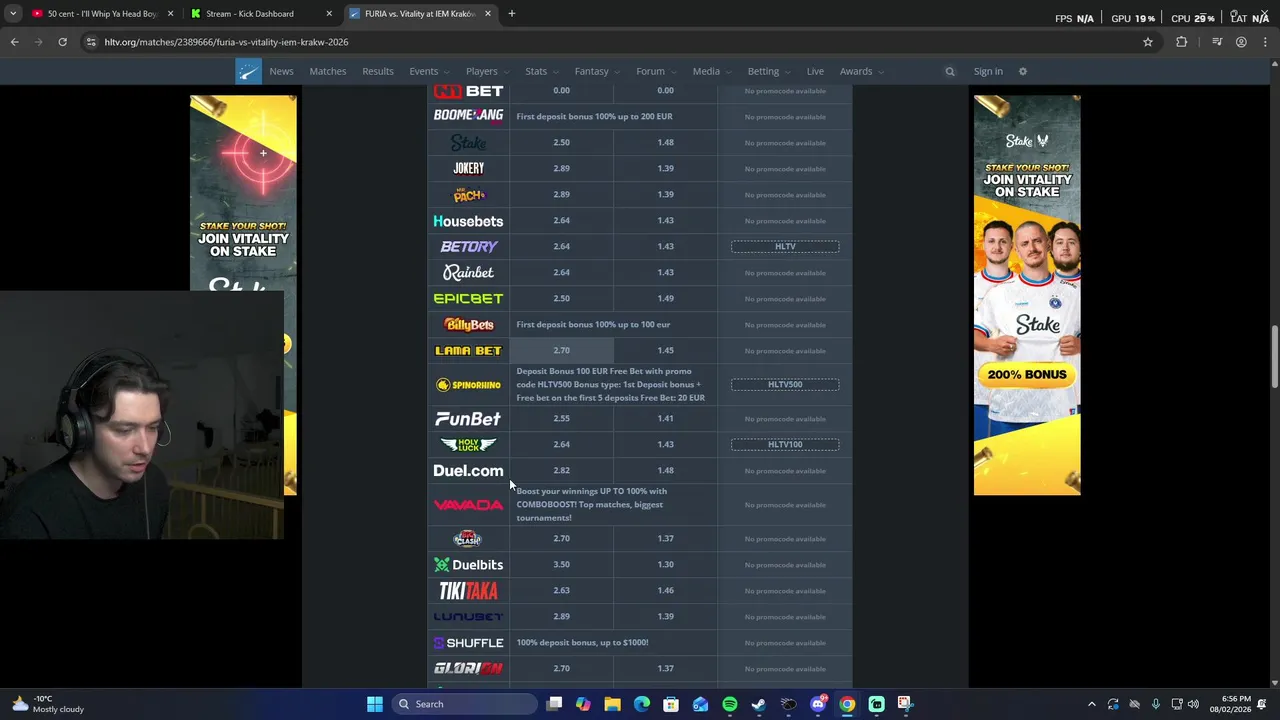The width and height of the screenshot is (1280, 720).
Task: Go back with the browser back arrow
Action: pyautogui.click(x=14, y=42)
